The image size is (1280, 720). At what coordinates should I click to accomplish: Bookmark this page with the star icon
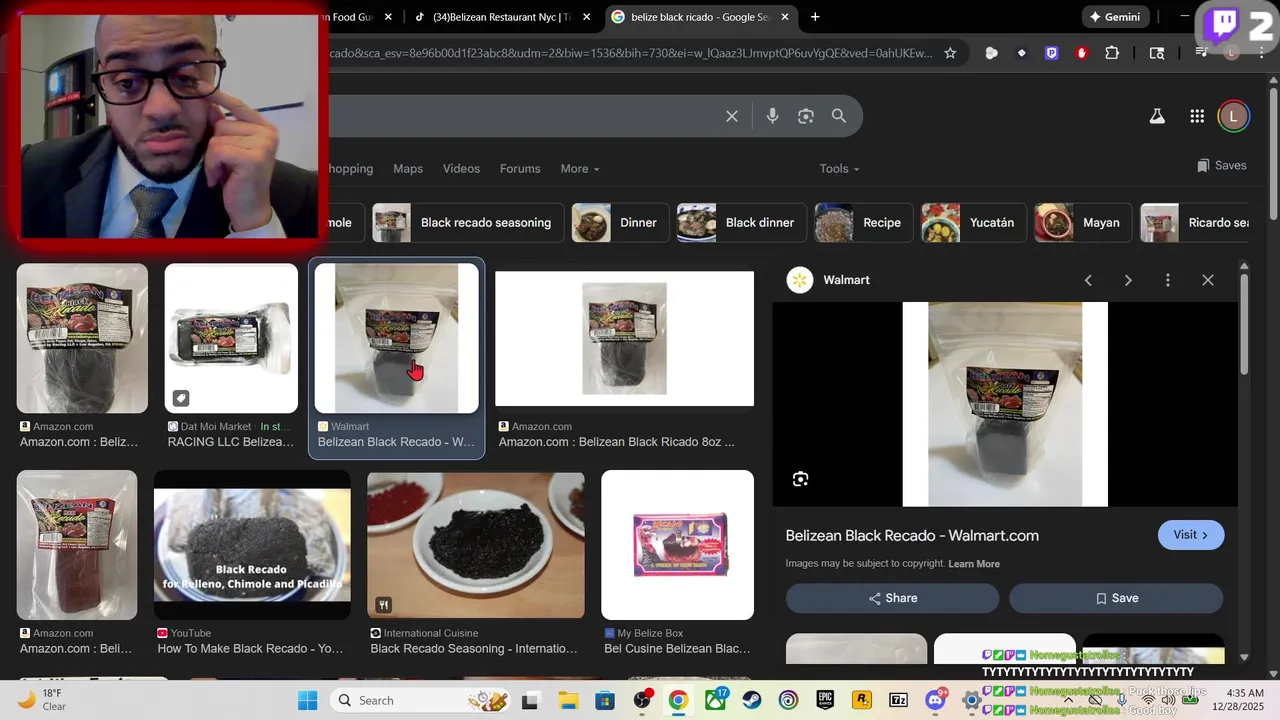(950, 53)
